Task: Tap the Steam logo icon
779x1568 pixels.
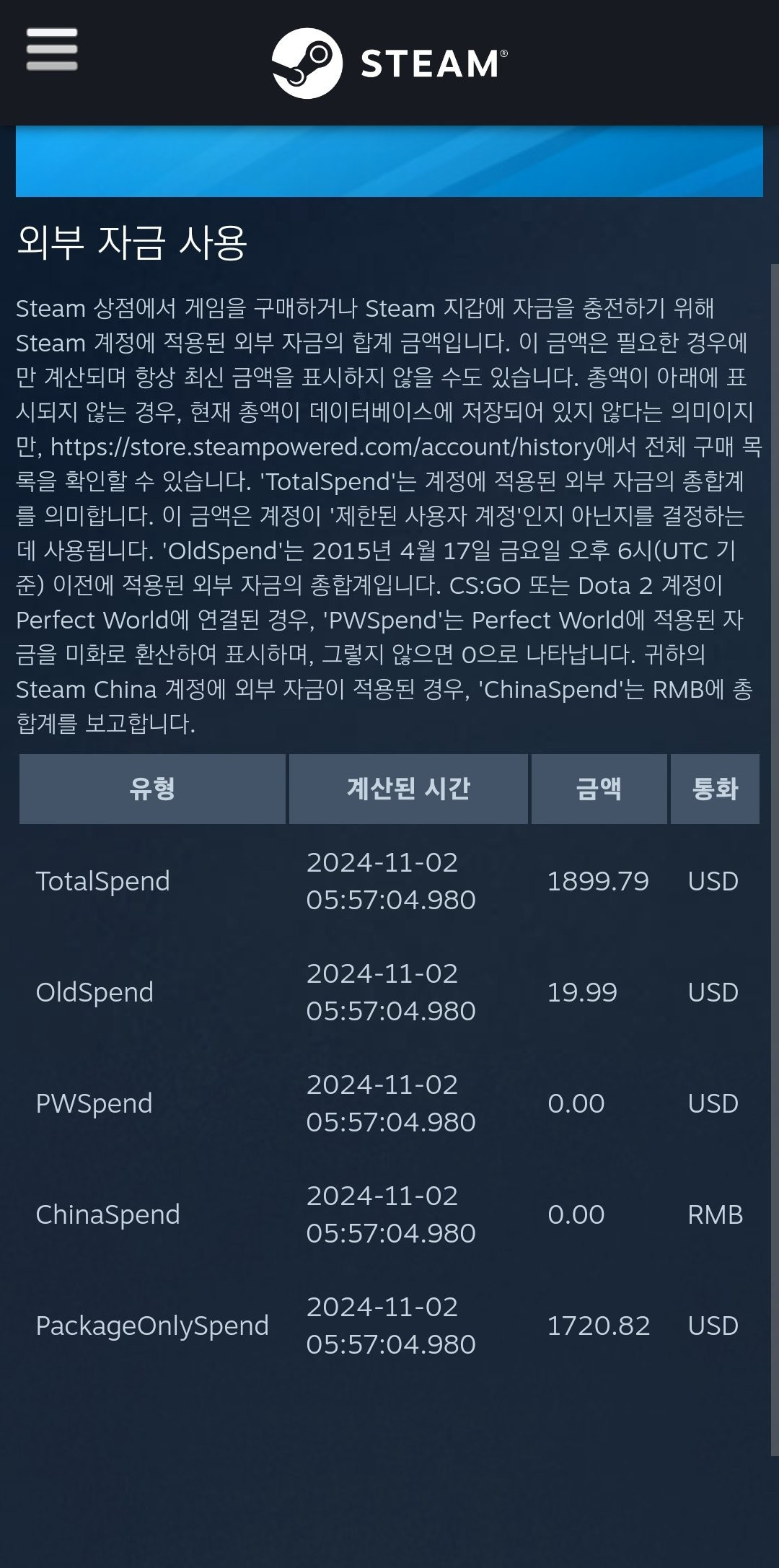Action: (x=307, y=63)
